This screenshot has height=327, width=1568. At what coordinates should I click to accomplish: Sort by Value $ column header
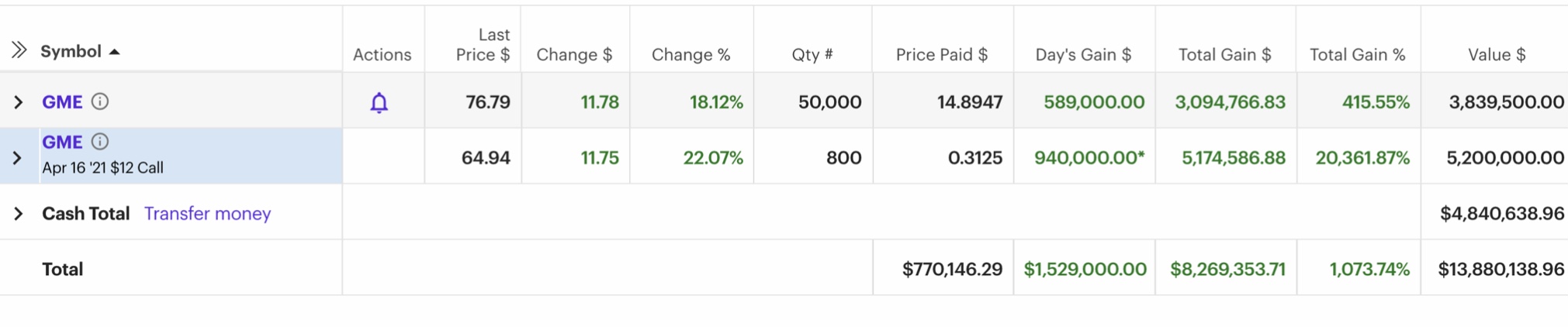[x=1497, y=54]
